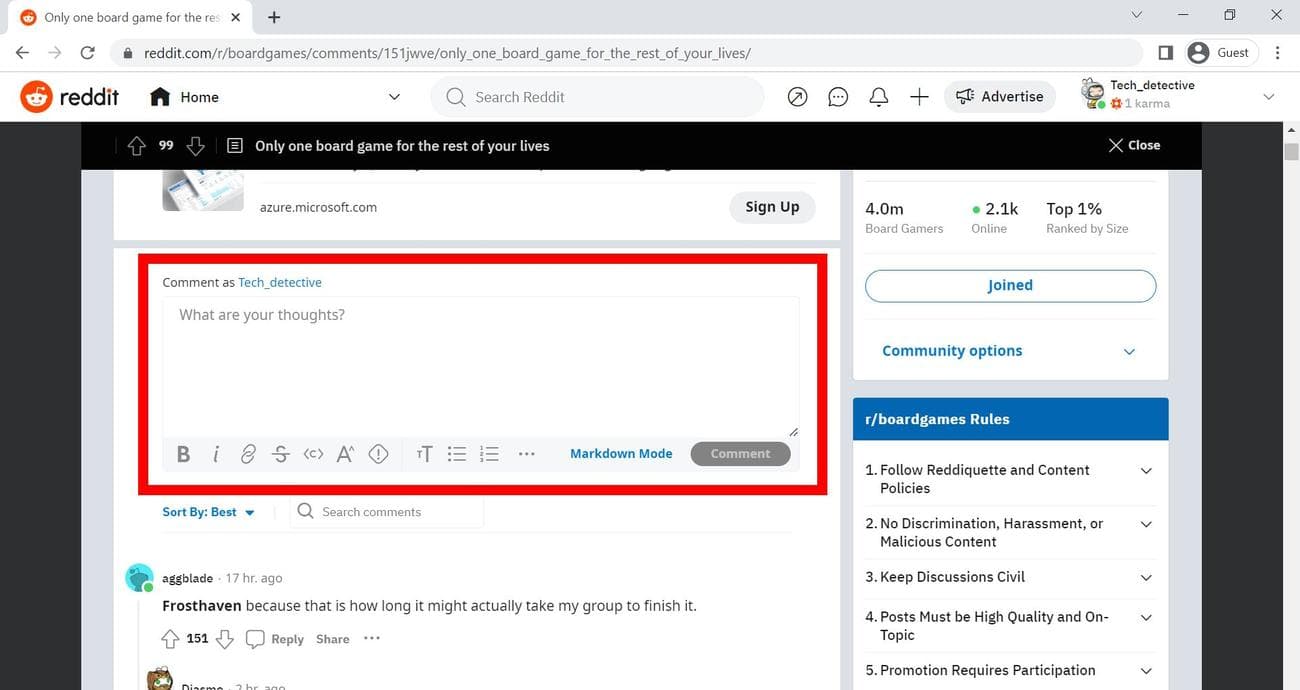Open the notifications bell

(x=879, y=97)
